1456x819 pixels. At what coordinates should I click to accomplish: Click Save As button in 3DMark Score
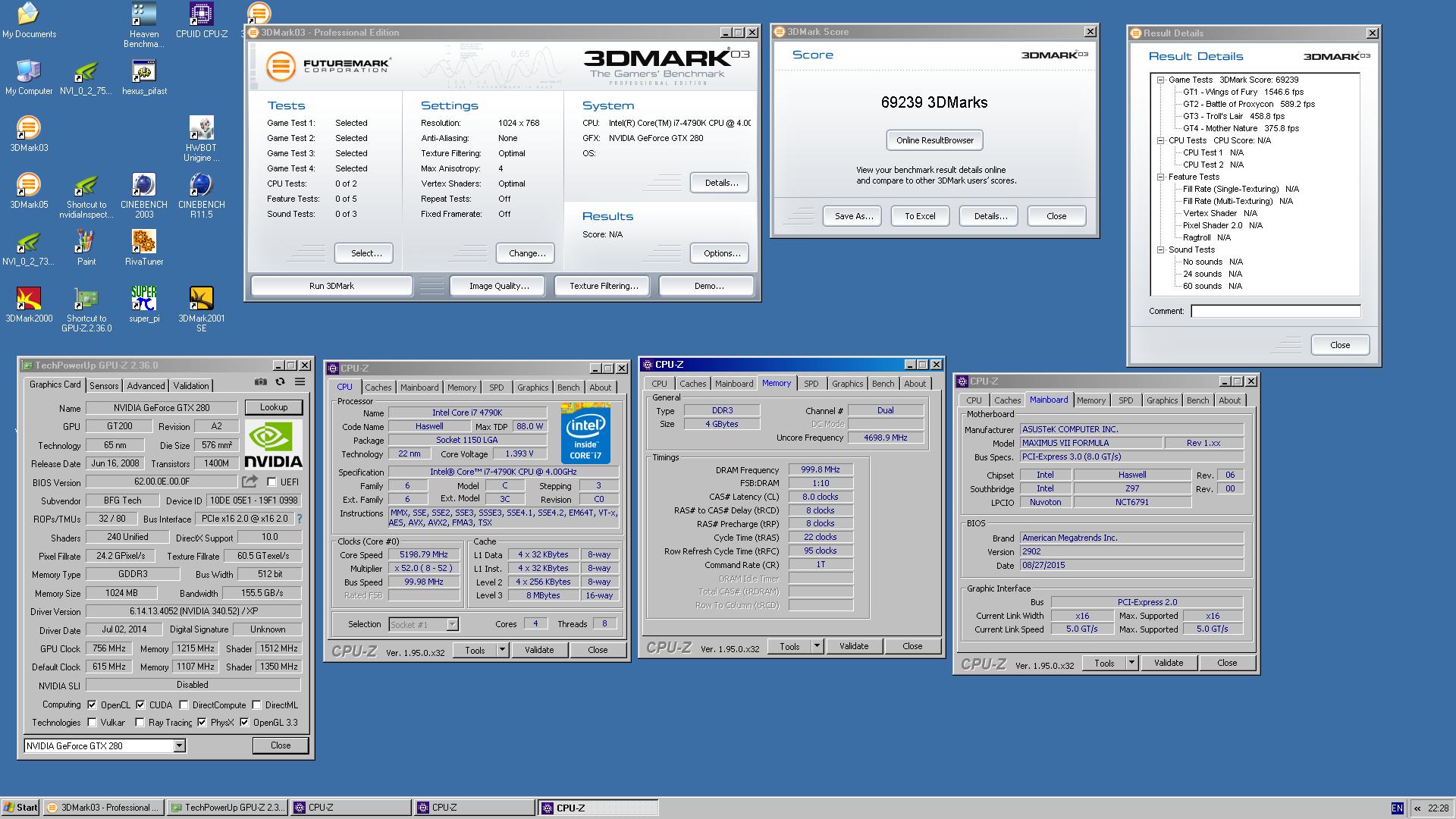tap(854, 216)
